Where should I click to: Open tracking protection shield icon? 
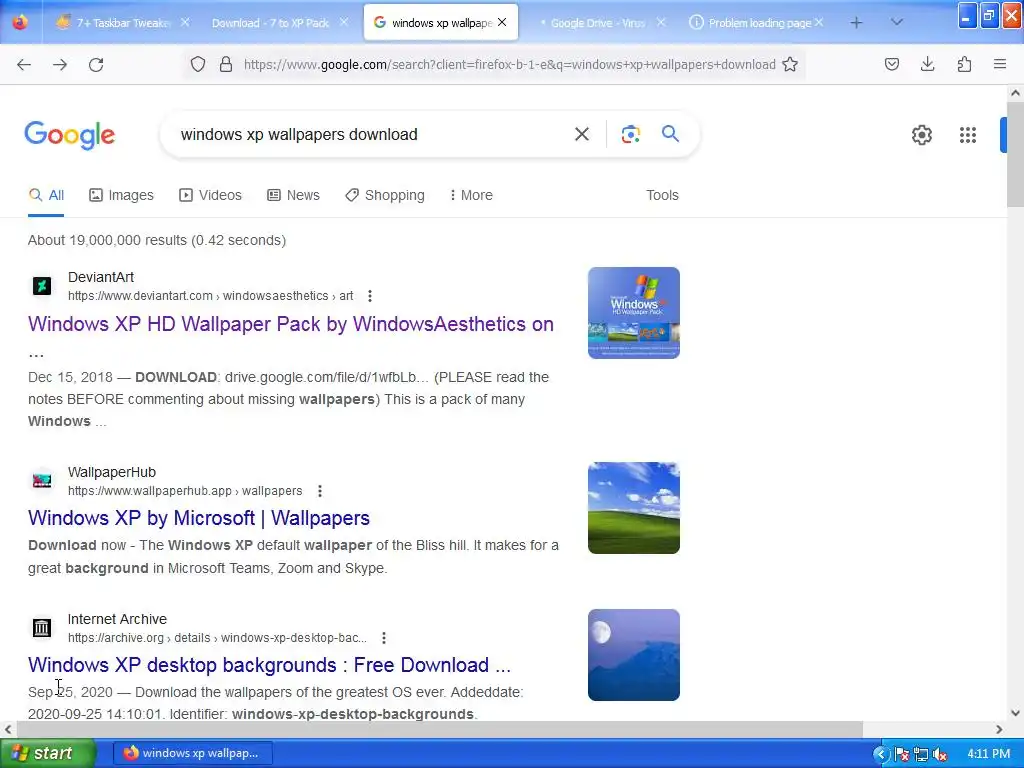coord(198,64)
